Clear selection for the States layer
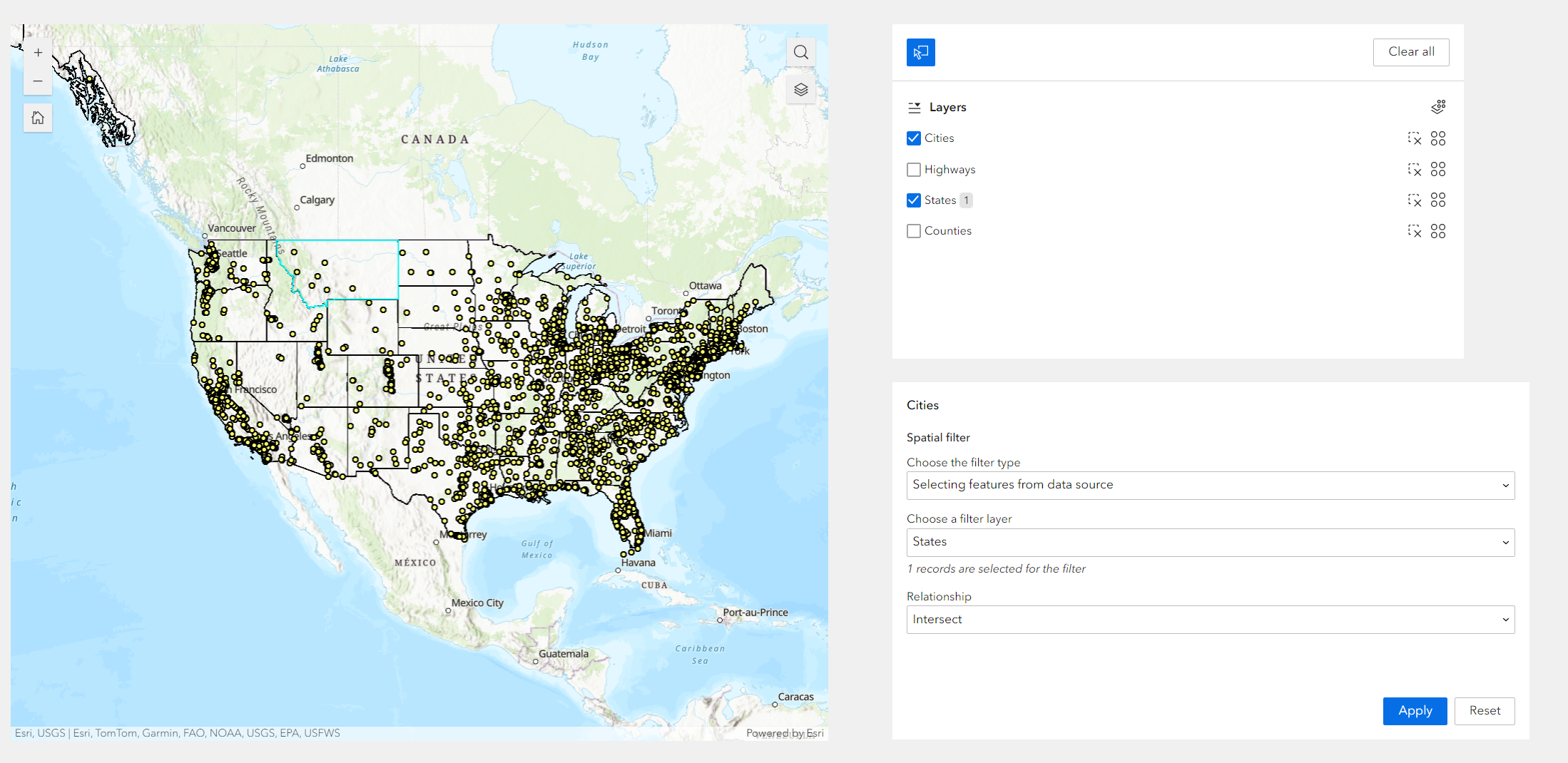The width and height of the screenshot is (1568, 763). 1415,200
